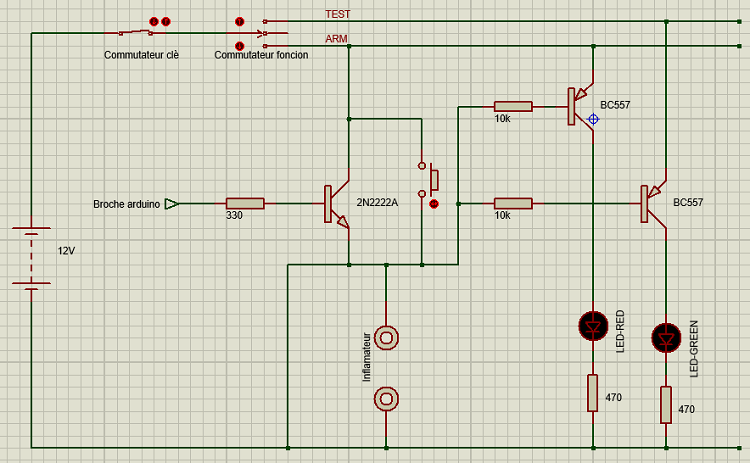Screen dimensions: 750x463
Task: Actuate the push button beside 2N2222A
Action: [428, 180]
